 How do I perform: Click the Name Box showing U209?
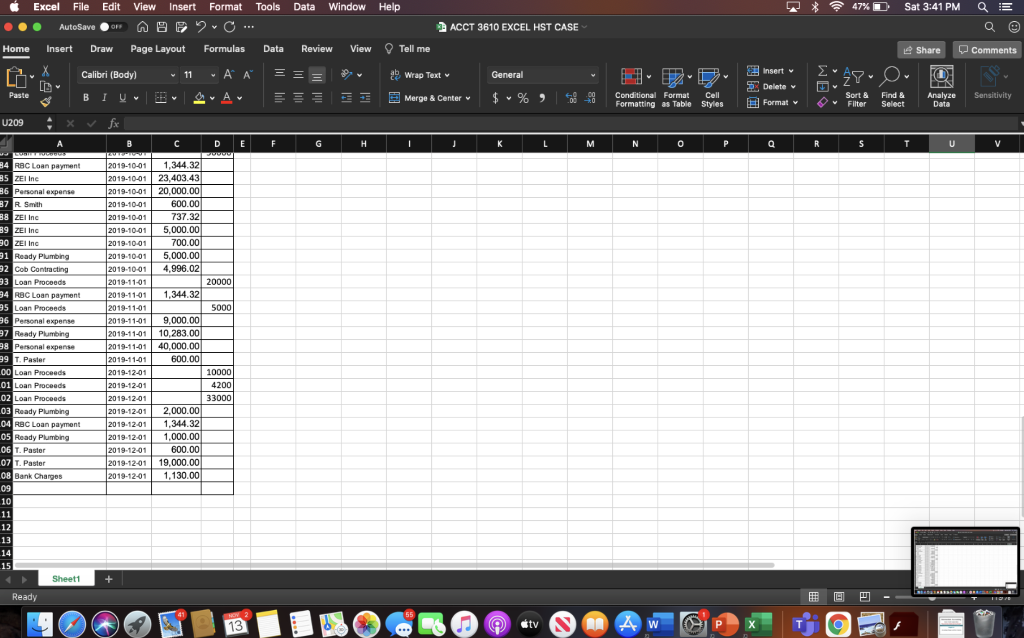pyautogui.click(x=22, y=123)
